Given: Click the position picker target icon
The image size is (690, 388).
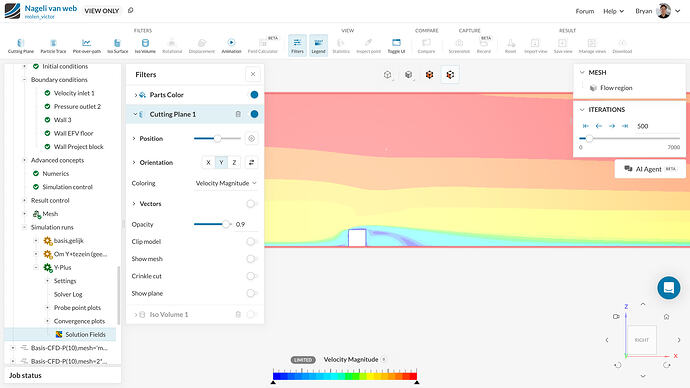Looking at the screenshot, I should pos(251,139).
